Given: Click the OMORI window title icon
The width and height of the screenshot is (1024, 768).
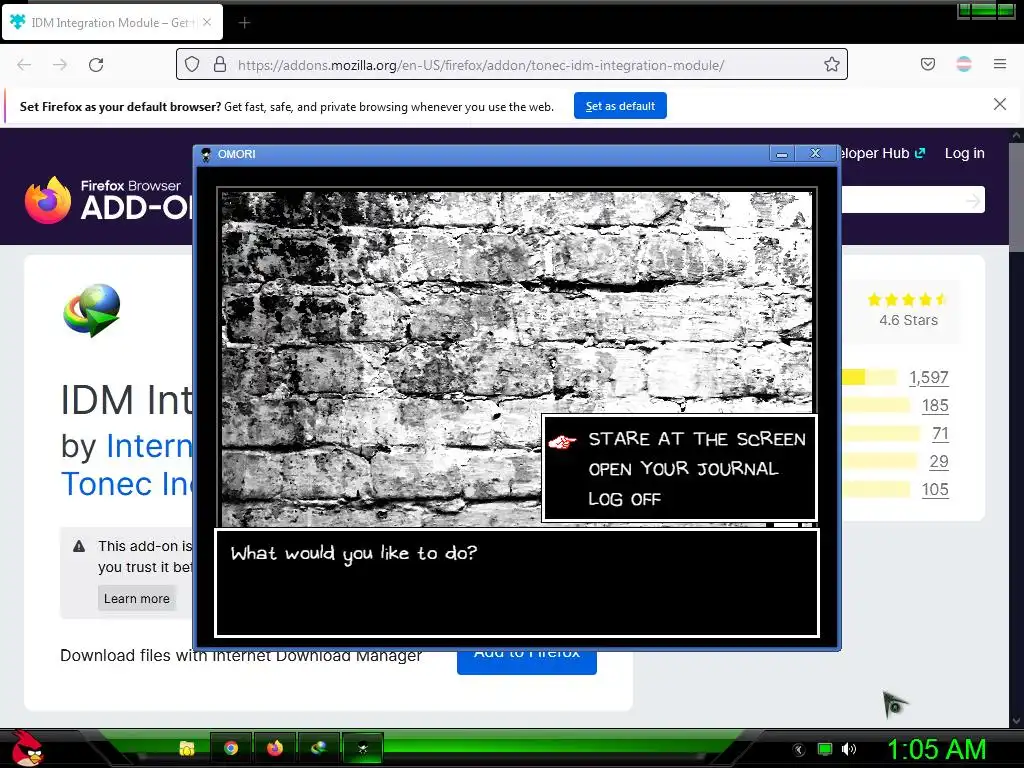Looking at the screenshot, I should click(x=206, y=155).
